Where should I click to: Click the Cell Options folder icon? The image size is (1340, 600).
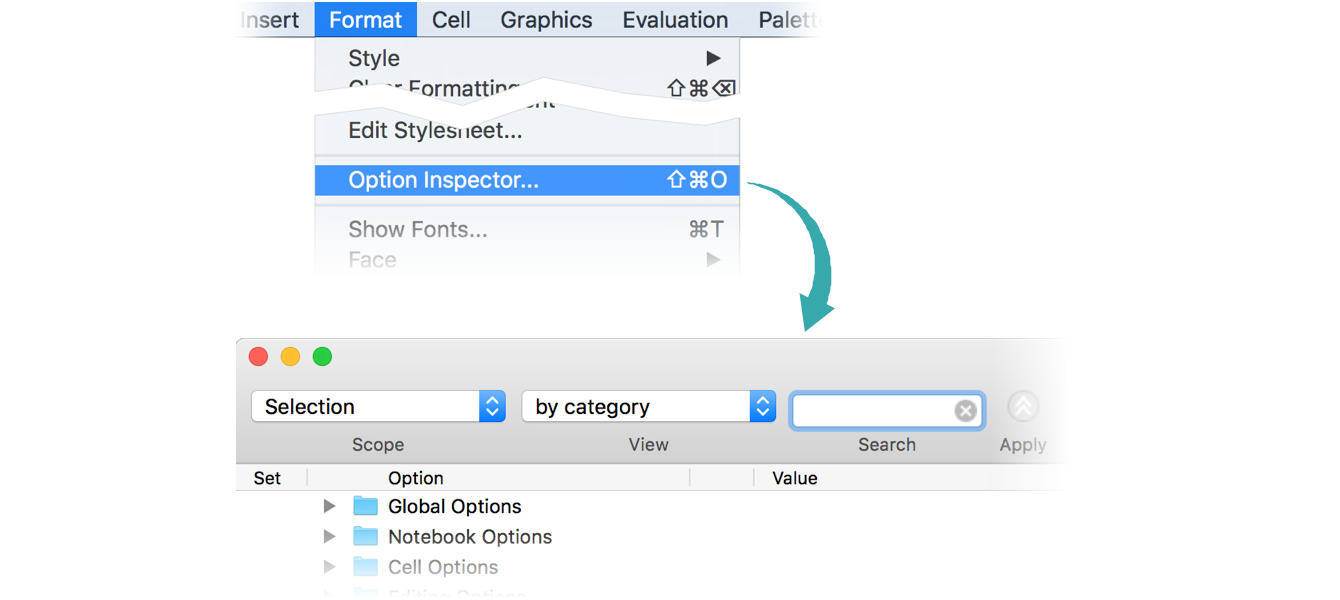coord(366,567)
